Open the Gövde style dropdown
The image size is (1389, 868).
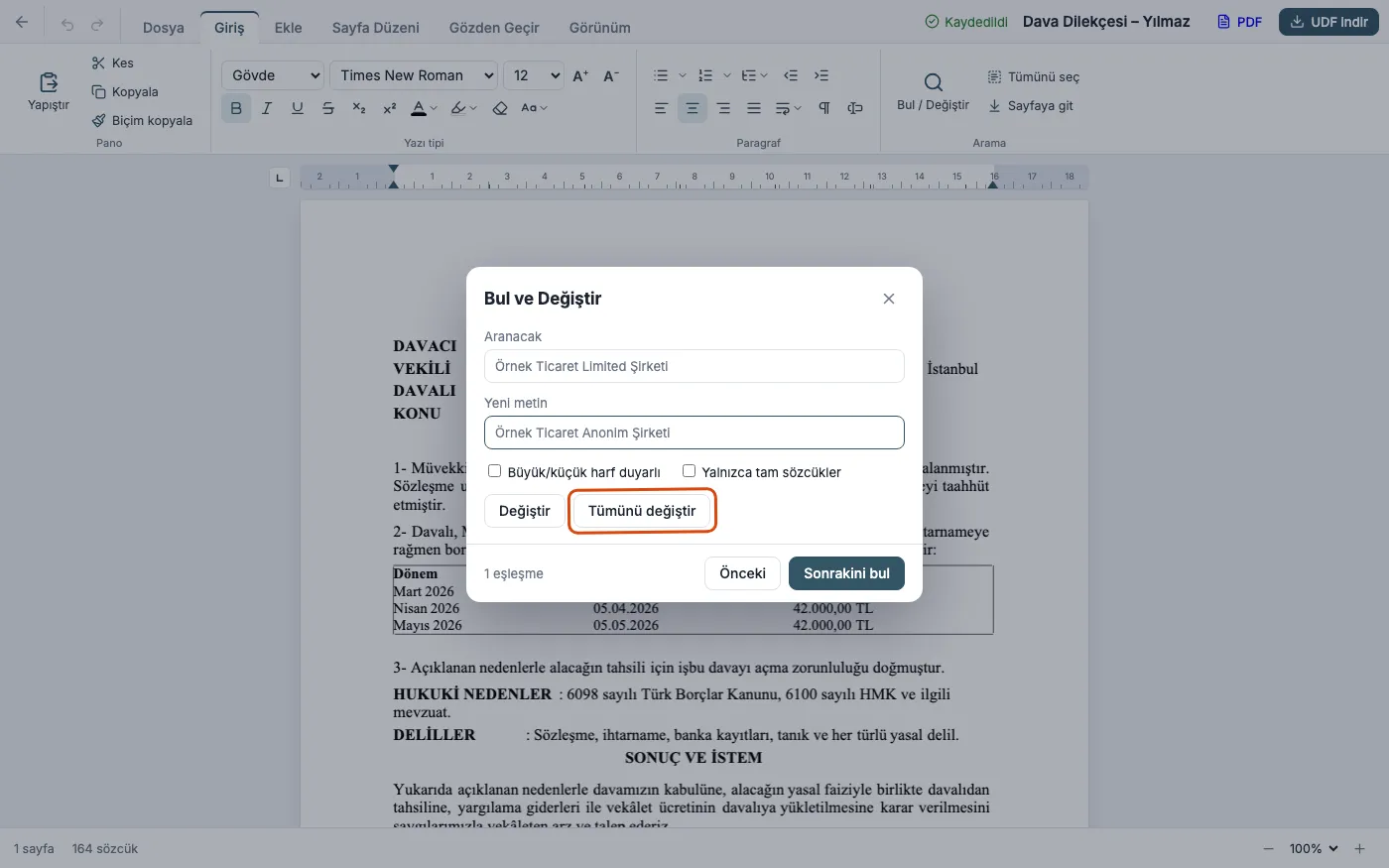(273, 75)
